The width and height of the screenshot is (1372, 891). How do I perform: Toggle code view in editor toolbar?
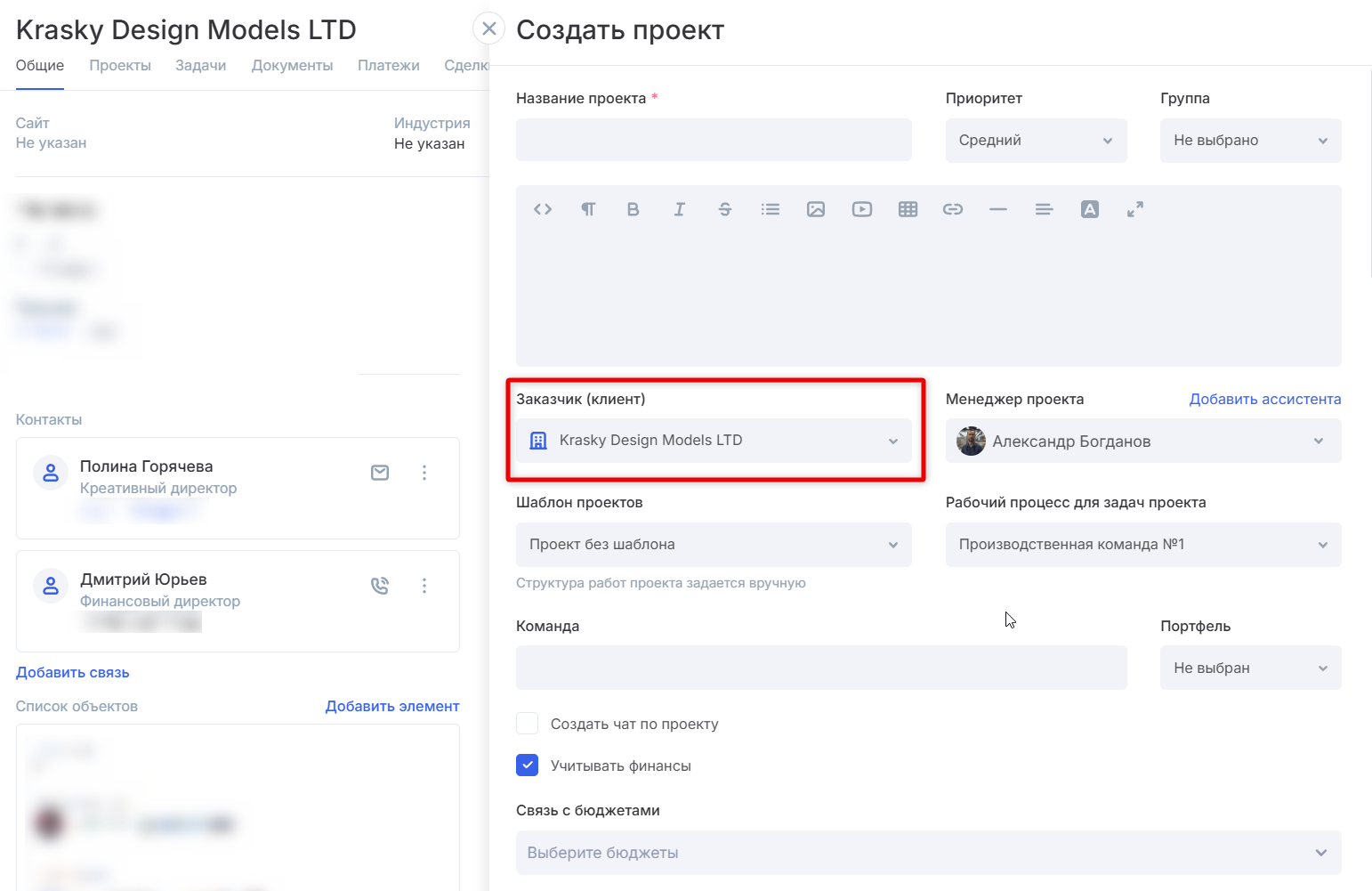pyautogui.click(x=543, y=209)
